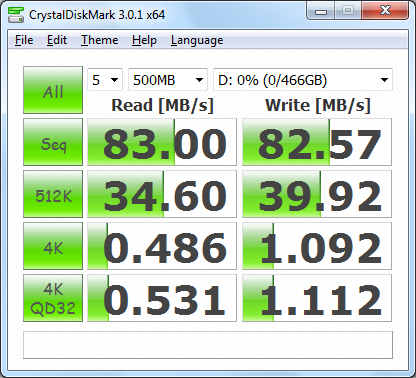This screenshot has height=378, width=416.
Task: Start the 512K benchmark test
Action: (x=53, y=194)
